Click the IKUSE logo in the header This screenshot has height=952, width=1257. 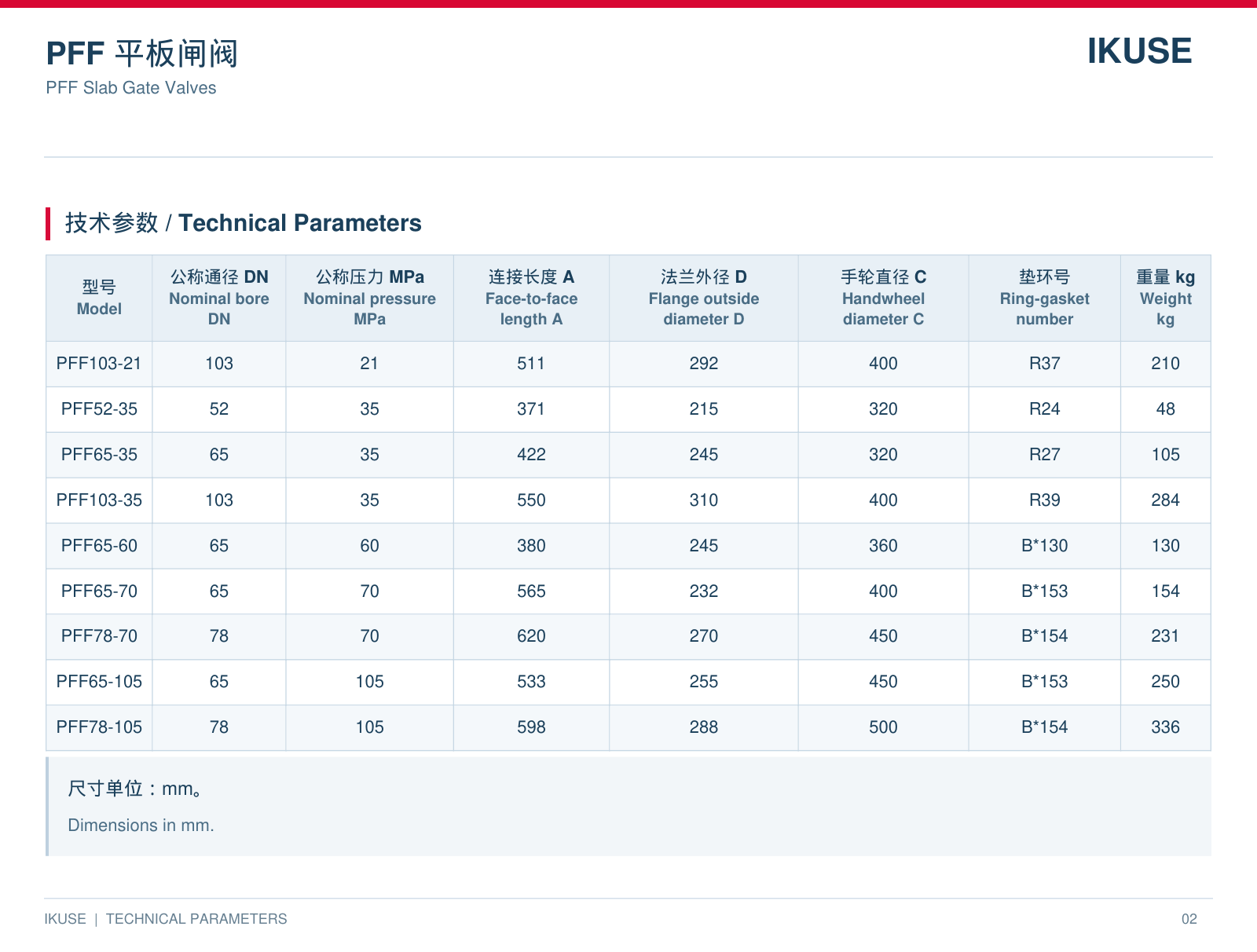(1139, 51)
